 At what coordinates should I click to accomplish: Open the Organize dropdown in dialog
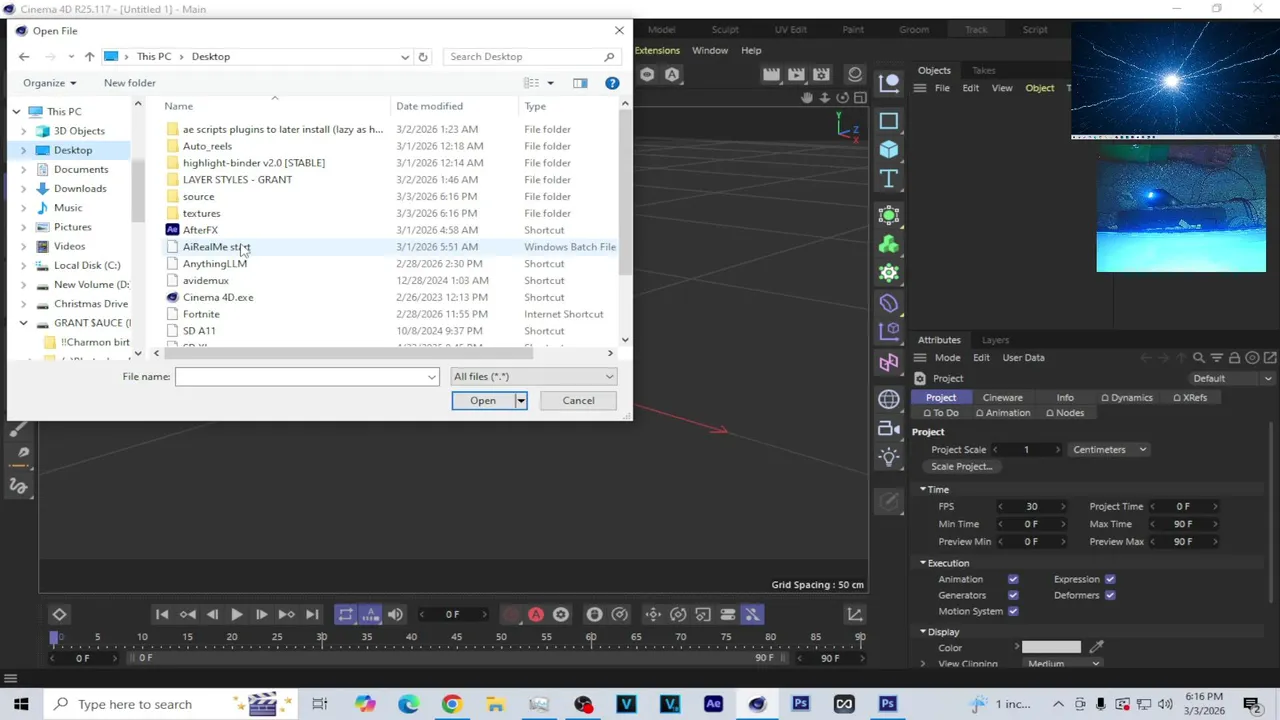pyautogui.click(x=50, y=83)
